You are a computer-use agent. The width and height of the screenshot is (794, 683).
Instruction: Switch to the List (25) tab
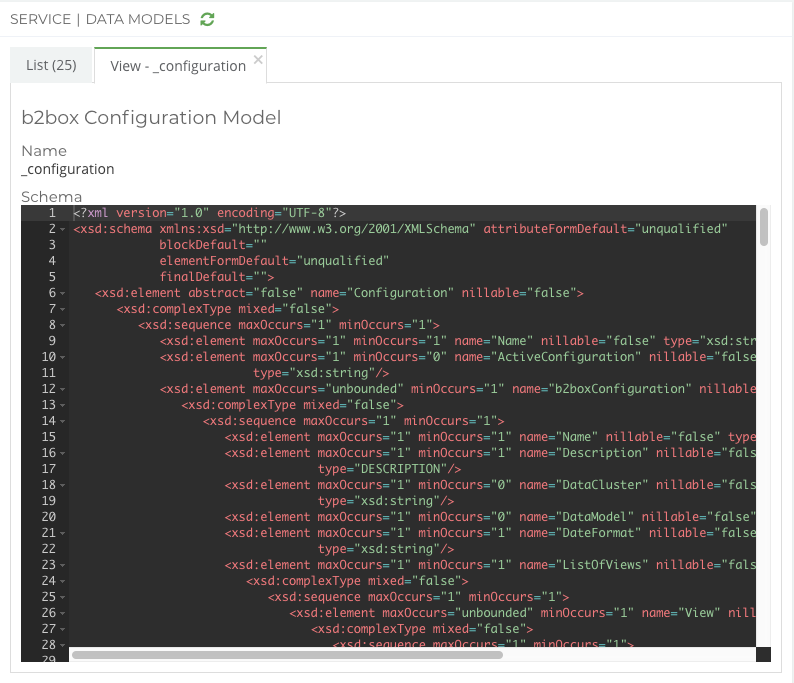coord(51,65)
